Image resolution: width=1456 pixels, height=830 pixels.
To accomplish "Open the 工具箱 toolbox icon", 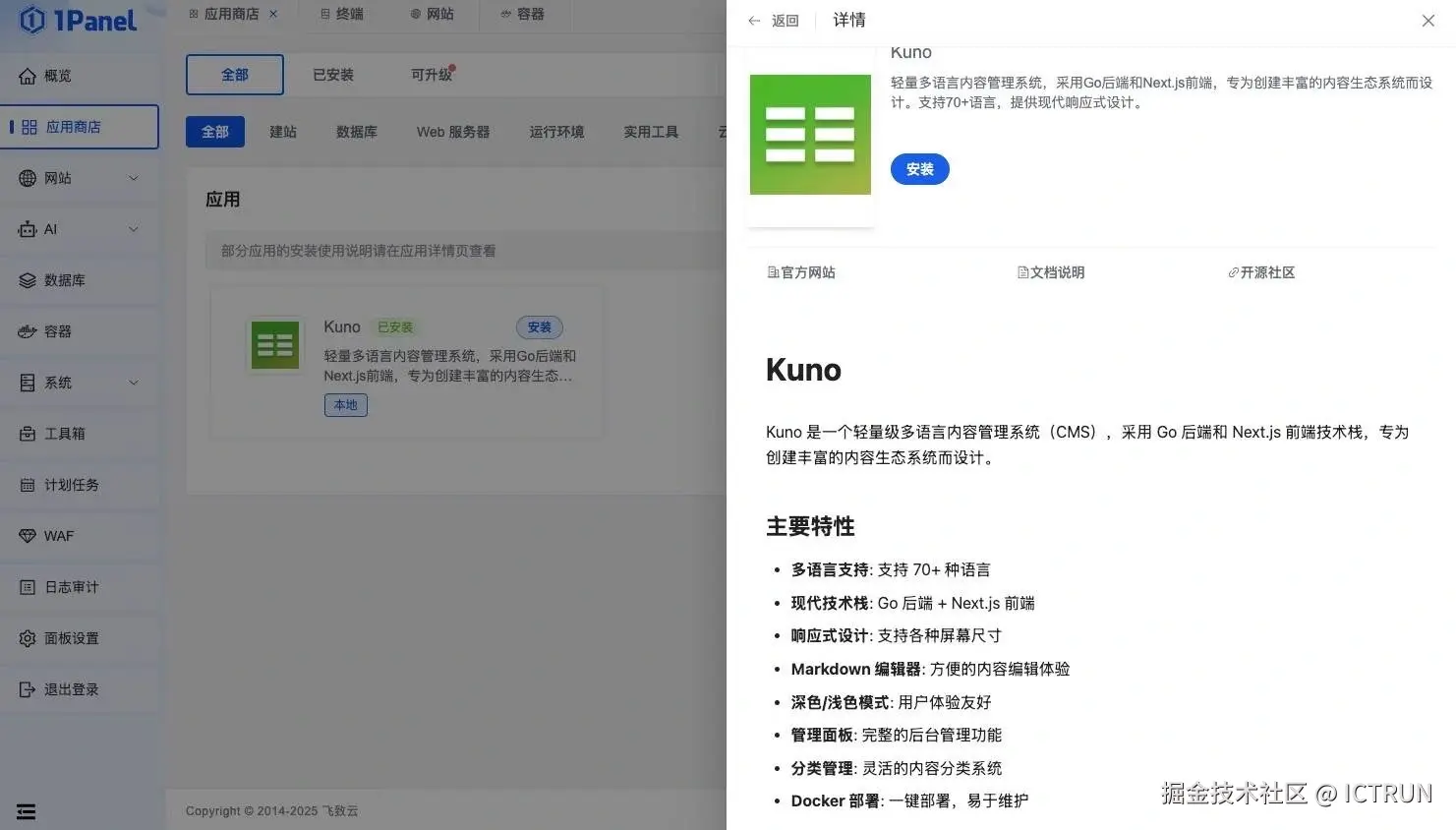I will click(x=28, y=434).
